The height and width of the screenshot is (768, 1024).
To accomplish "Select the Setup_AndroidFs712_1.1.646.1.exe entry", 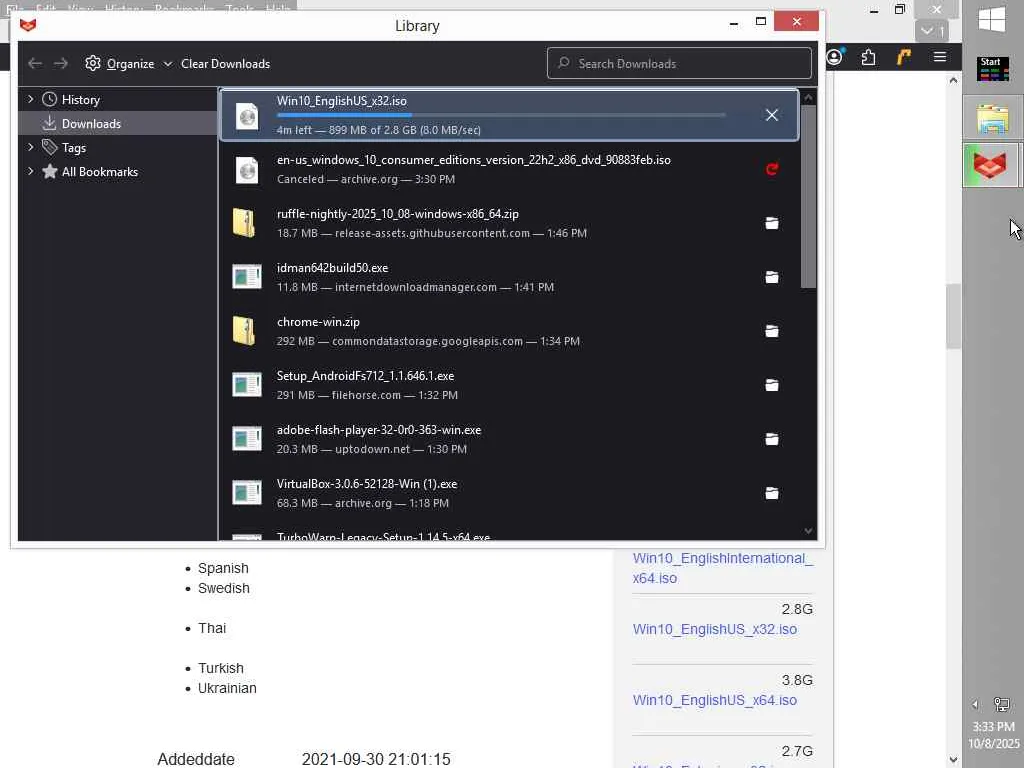I will pyautogui.click(x=509, y=385).
